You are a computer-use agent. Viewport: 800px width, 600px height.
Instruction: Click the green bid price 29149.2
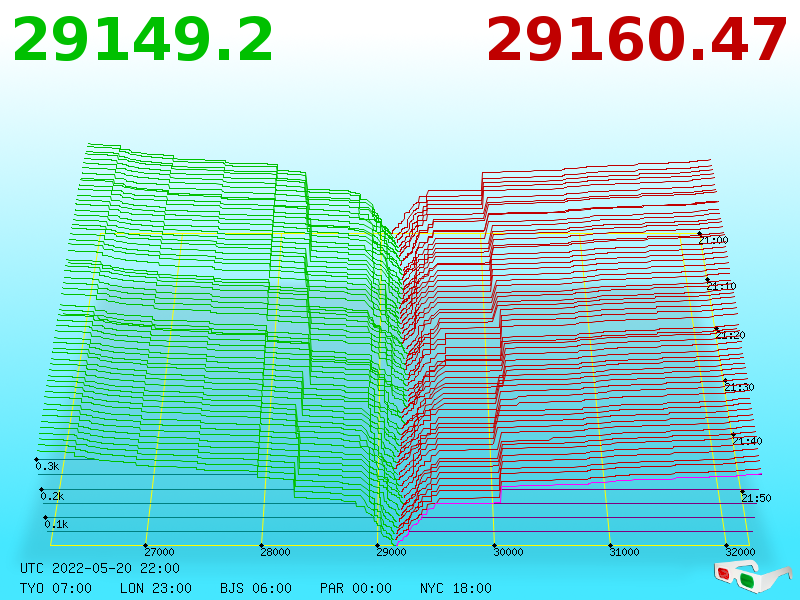143,40
